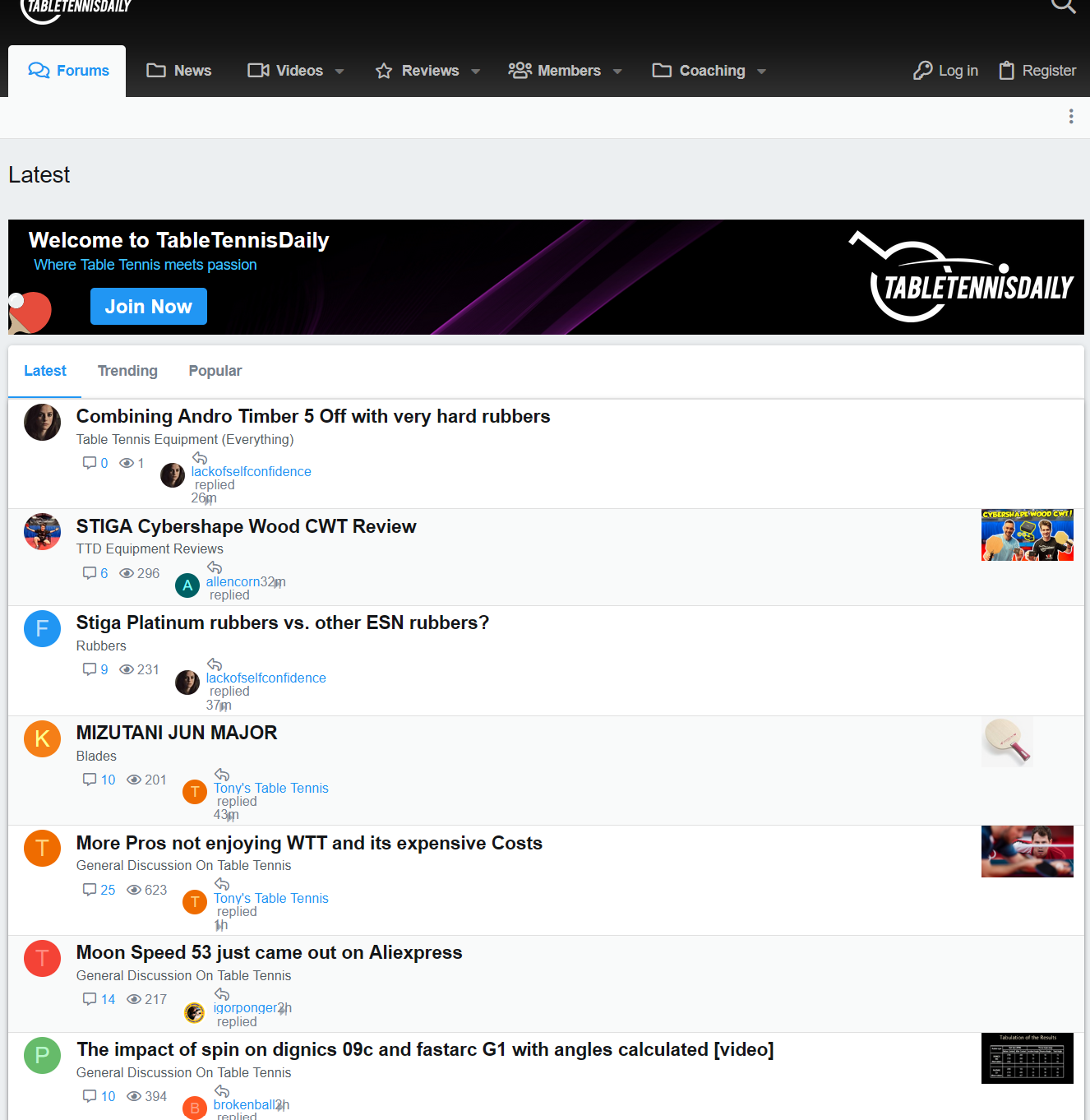Select the Latest tab
The height and width of the screenshot is (1120, 1090).
coord(45,371)
